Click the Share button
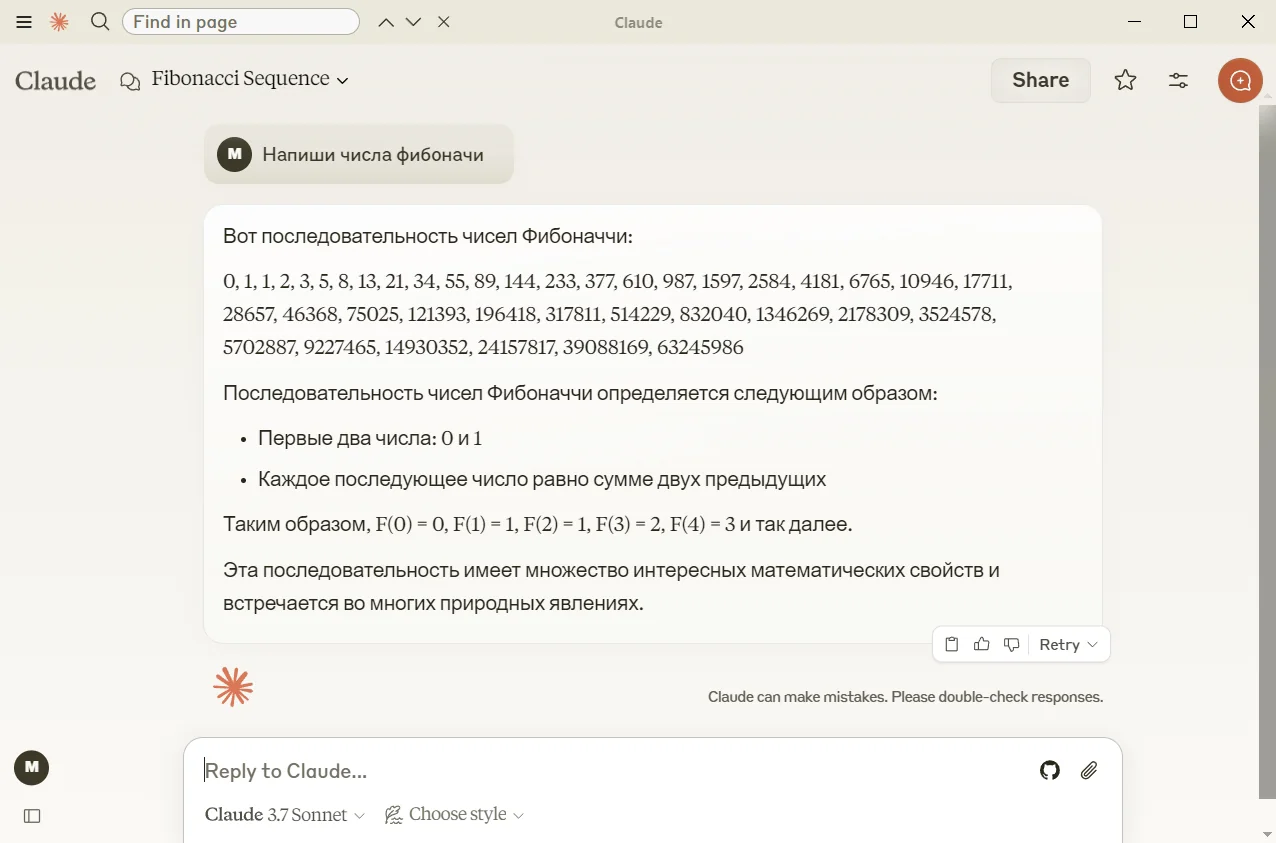The width and height of the screenshot is (1276, 843). click(1040, 80)
